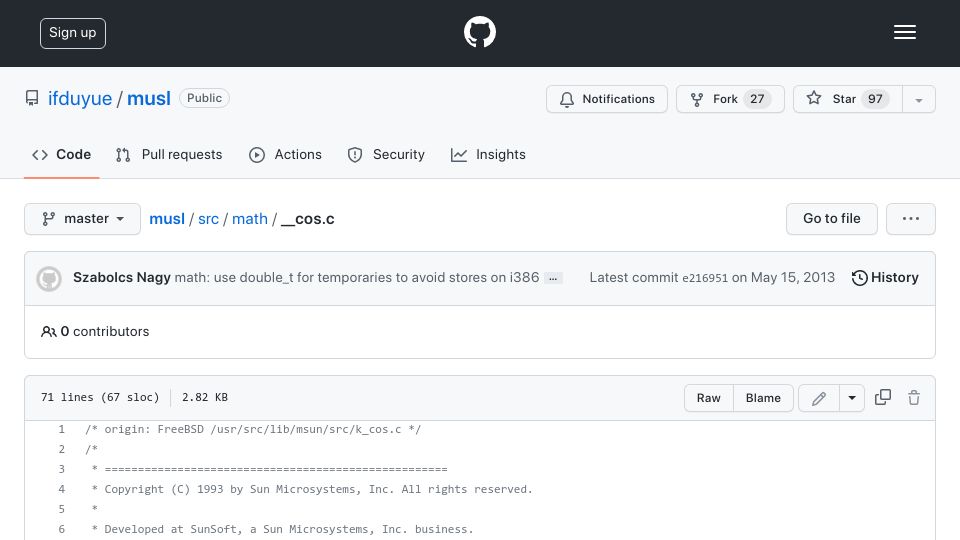Open the musl repository link in header
This screenshot has width=960, height=540.
pos(149,99)
